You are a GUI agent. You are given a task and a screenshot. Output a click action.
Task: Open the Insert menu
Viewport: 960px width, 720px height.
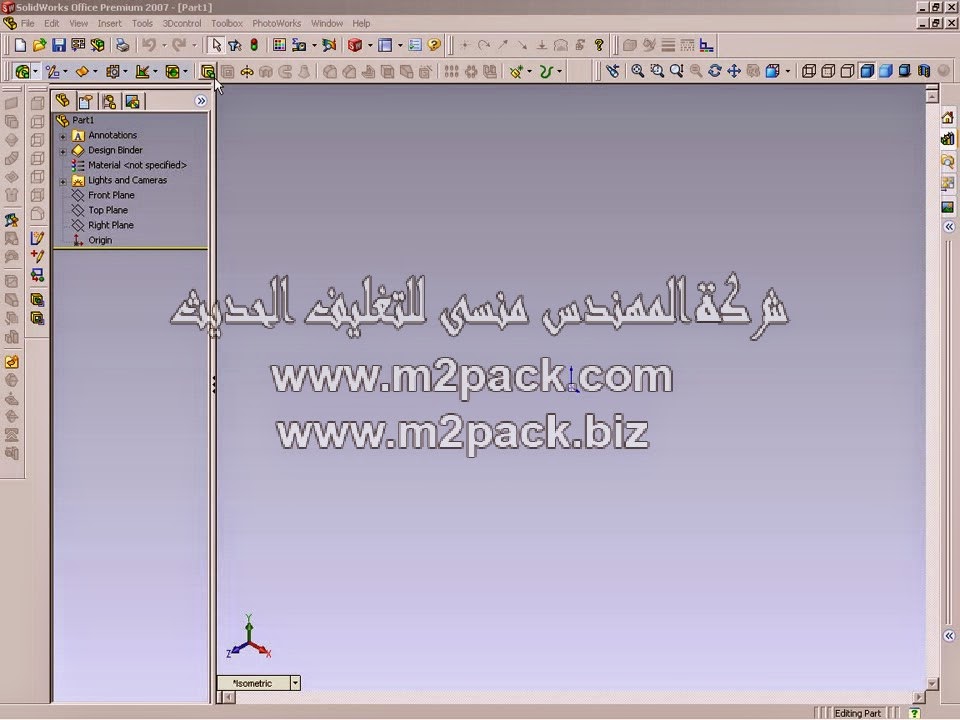tap(110, 23)
